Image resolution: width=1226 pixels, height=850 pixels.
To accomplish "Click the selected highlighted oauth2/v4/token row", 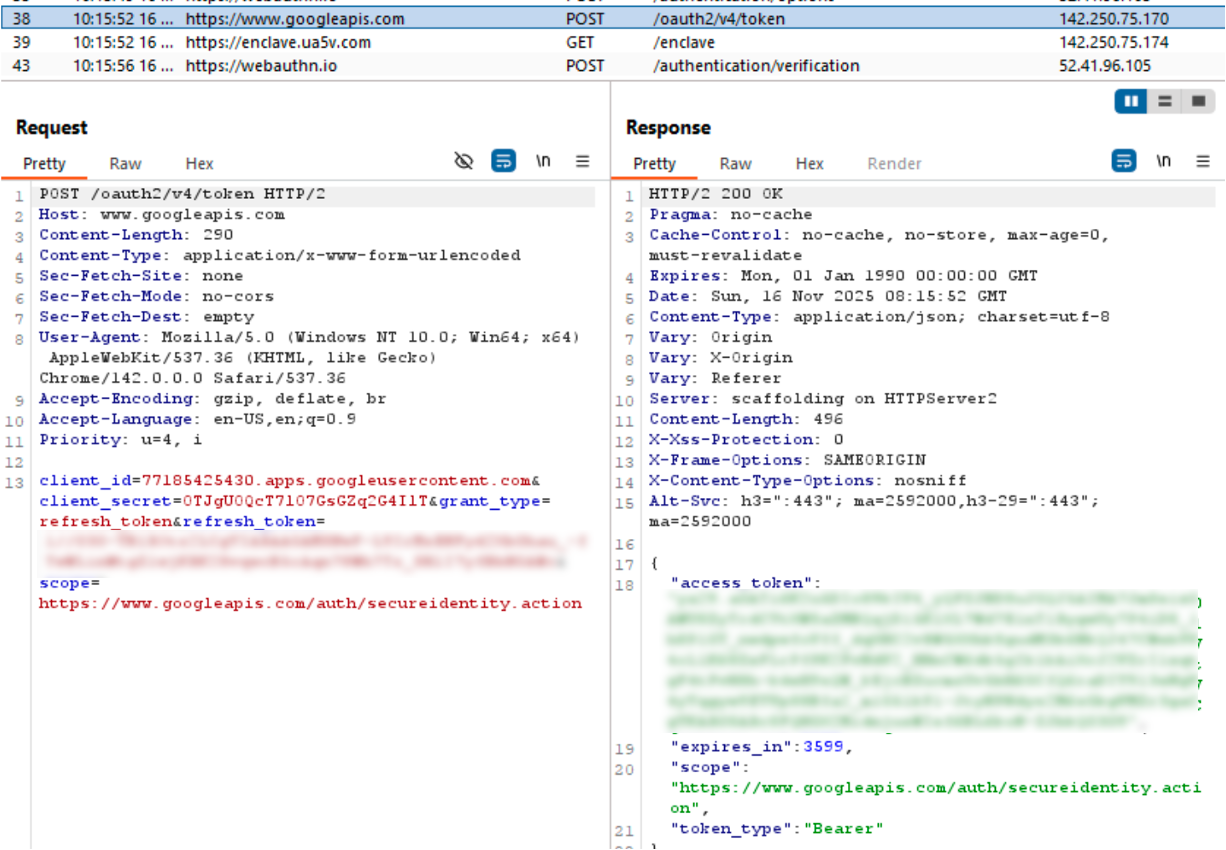I will pos(400,18).
